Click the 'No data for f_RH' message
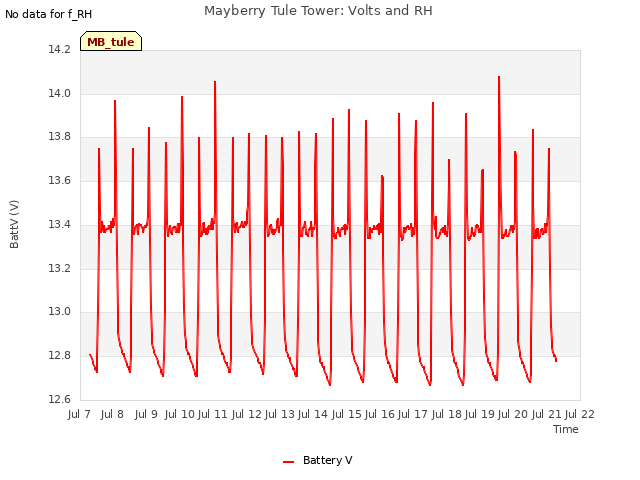 (x=49, y=14)
